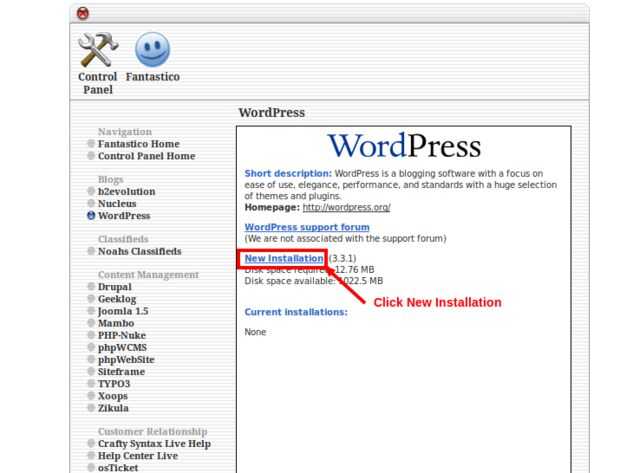Click the bullet icon beside Geeklog
Image resolution: width=620 pixels, height=473 pixels.
tap(91, 299)
